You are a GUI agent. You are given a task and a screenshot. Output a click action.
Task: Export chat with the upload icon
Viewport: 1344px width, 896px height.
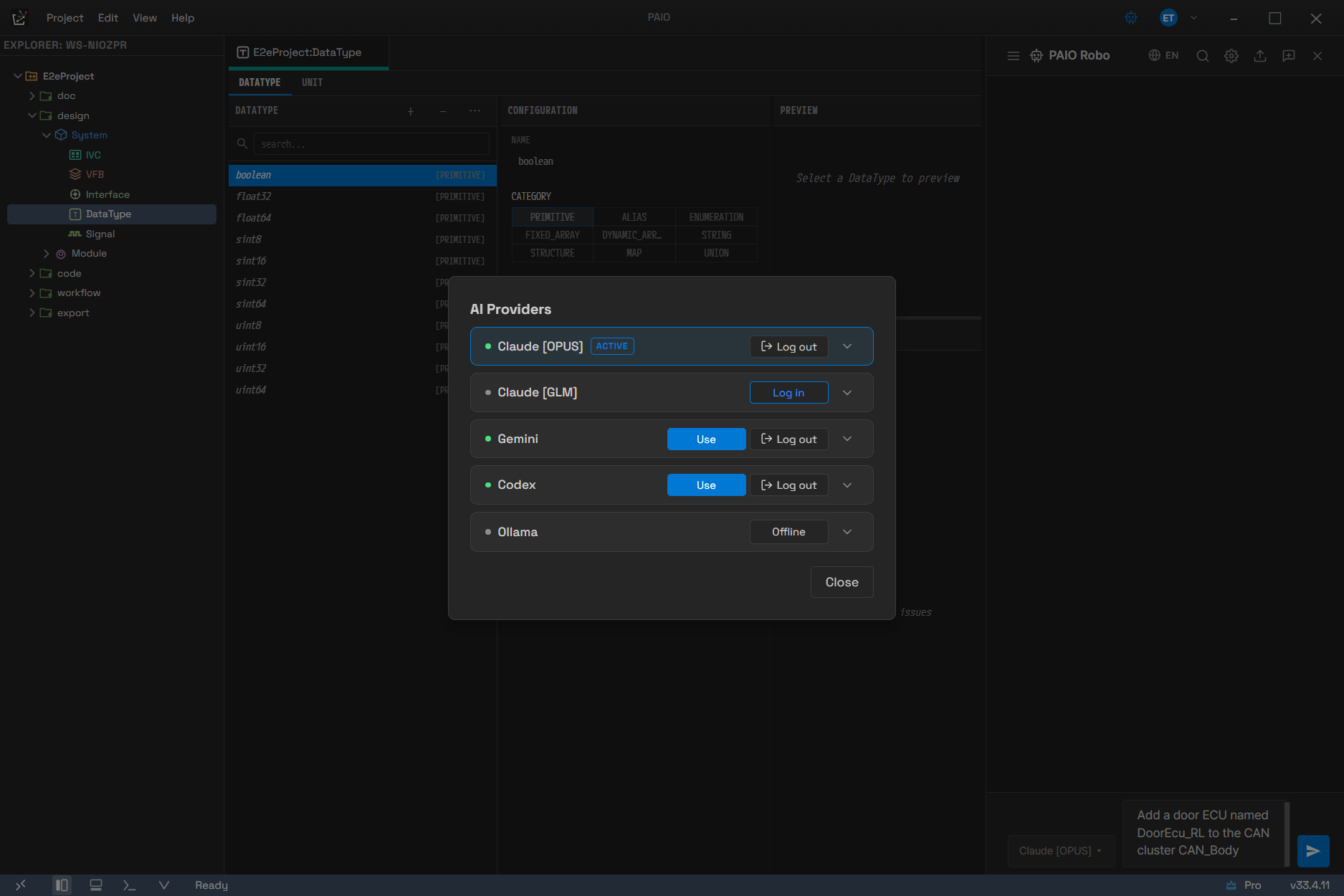[1260, 56]
